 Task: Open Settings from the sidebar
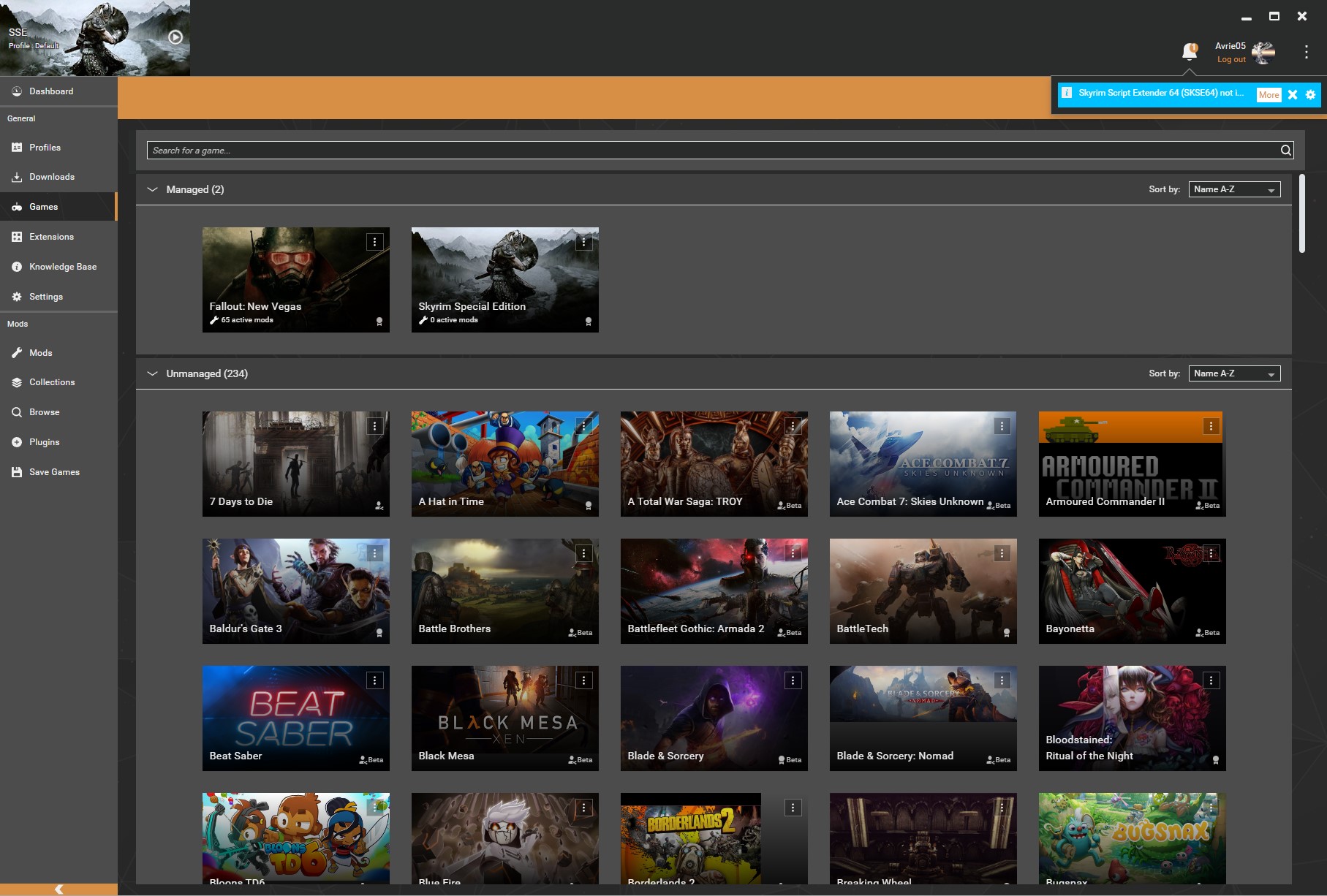click(58, 297)
